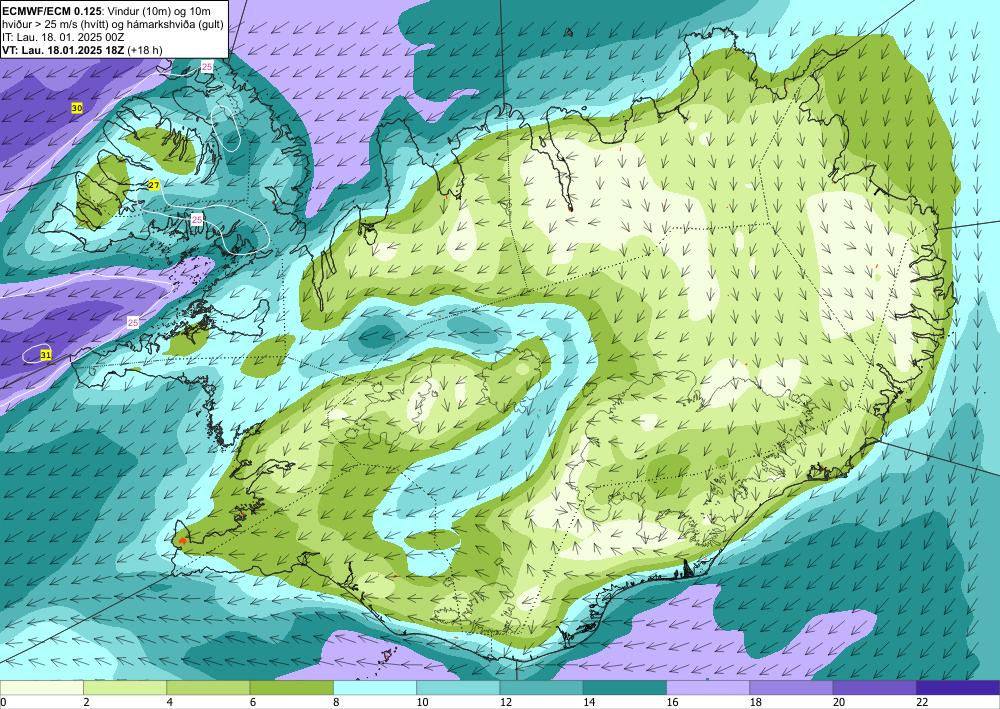Click the pale yellow 0–2 m/s legend swatch

coord(41,688)
